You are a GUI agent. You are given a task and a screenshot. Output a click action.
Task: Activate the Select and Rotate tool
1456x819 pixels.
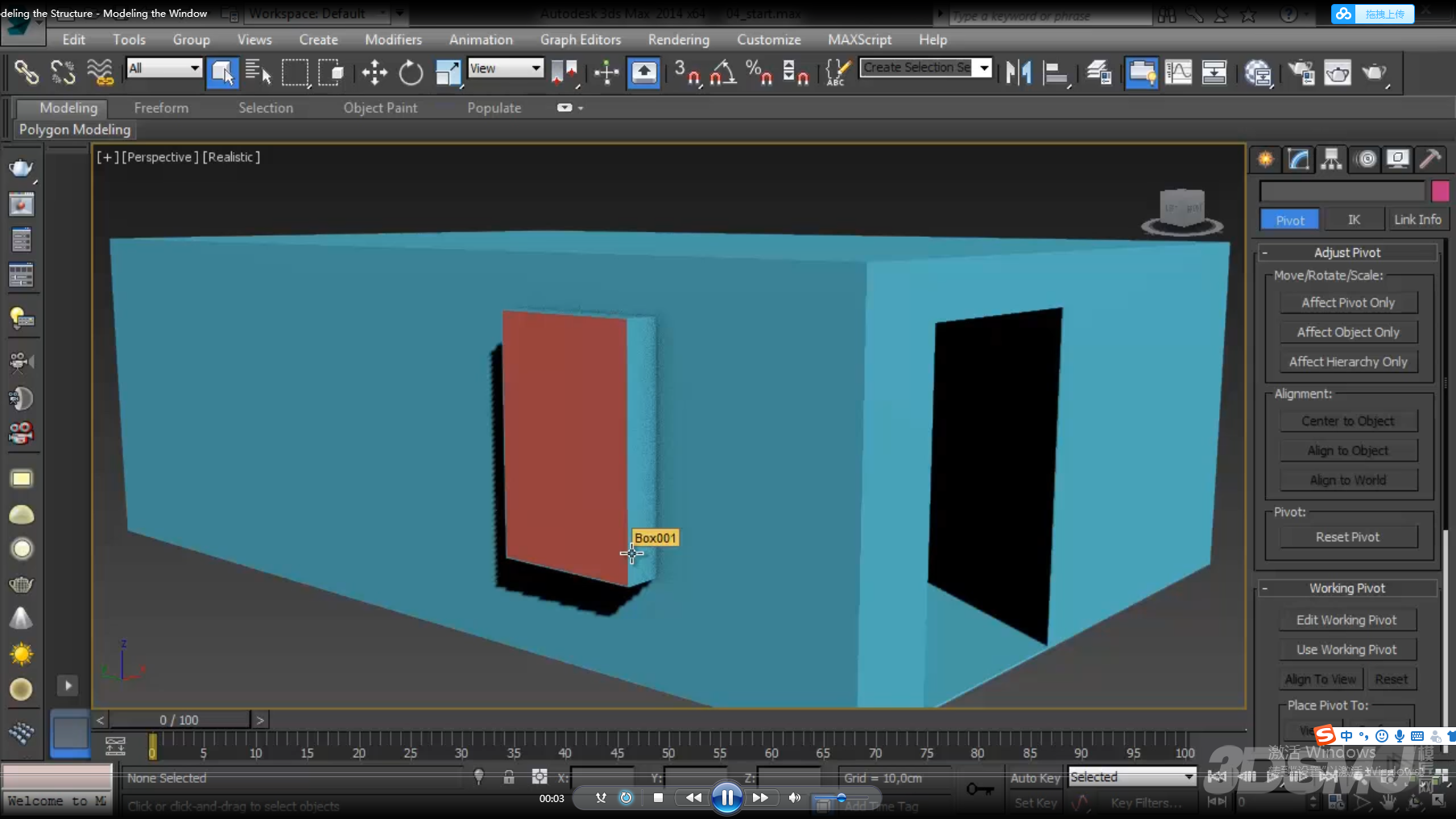[411, 72]
